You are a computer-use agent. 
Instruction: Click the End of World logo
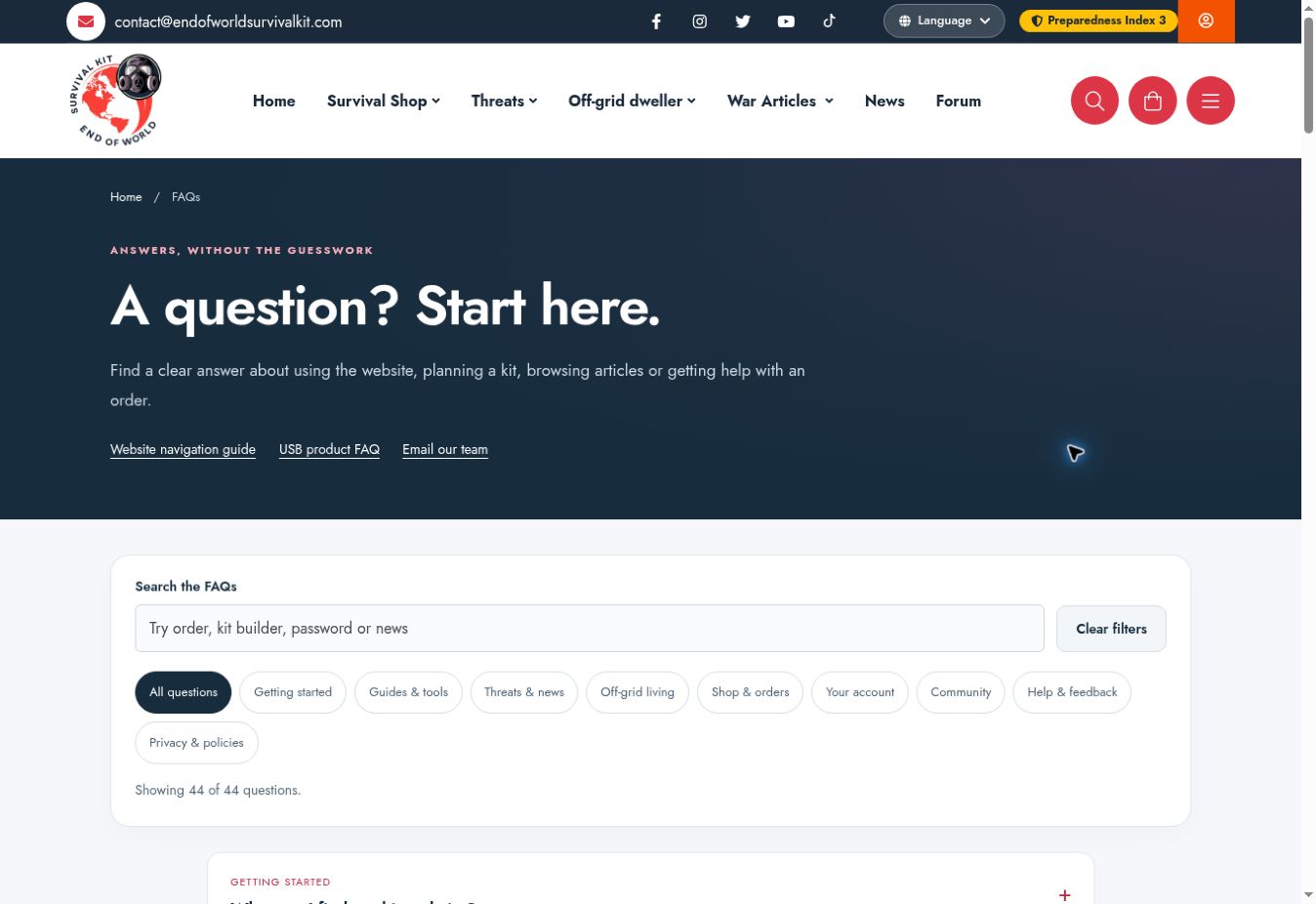tap(115, 101)
